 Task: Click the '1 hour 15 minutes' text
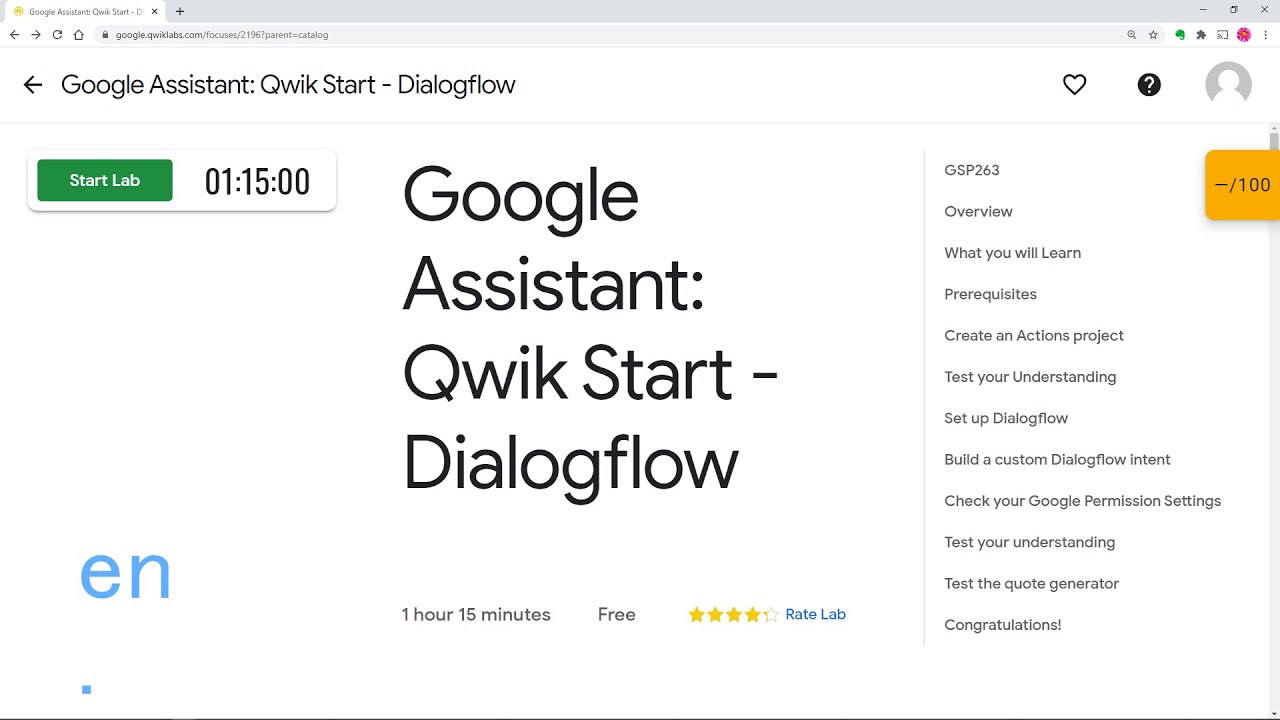point(476,615)
